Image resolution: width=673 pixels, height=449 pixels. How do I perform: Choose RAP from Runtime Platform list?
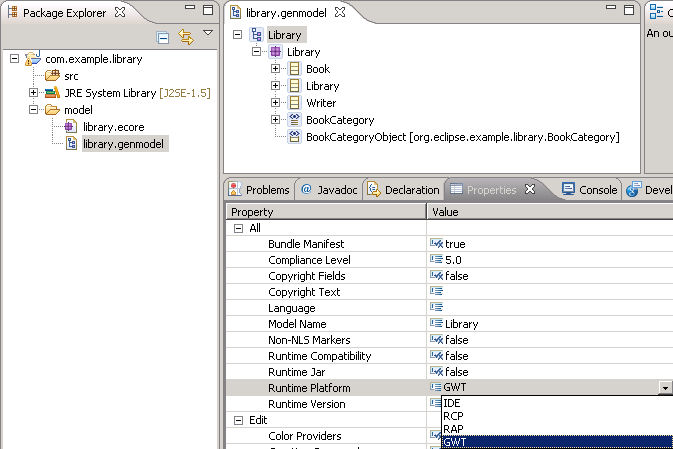point(557,429)
